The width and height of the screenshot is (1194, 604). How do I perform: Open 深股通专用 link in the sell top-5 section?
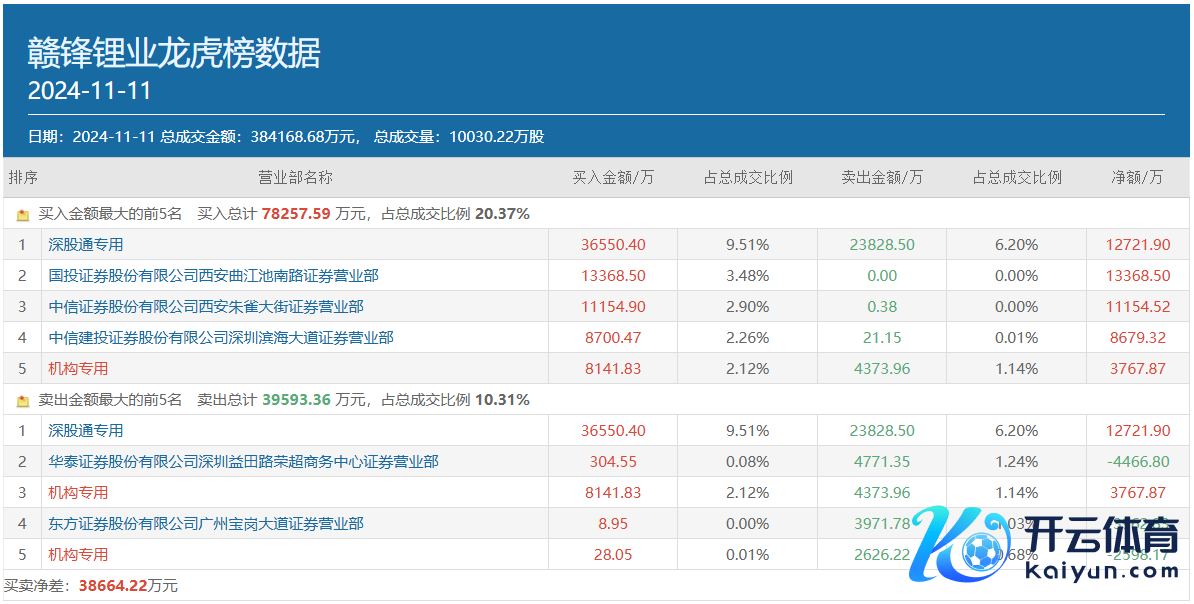(85, 431)
